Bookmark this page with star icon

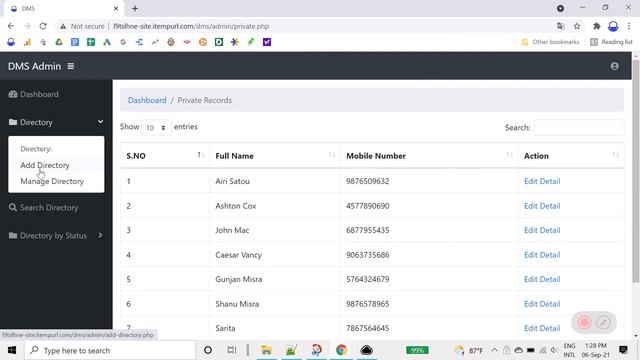click(577, 26)
